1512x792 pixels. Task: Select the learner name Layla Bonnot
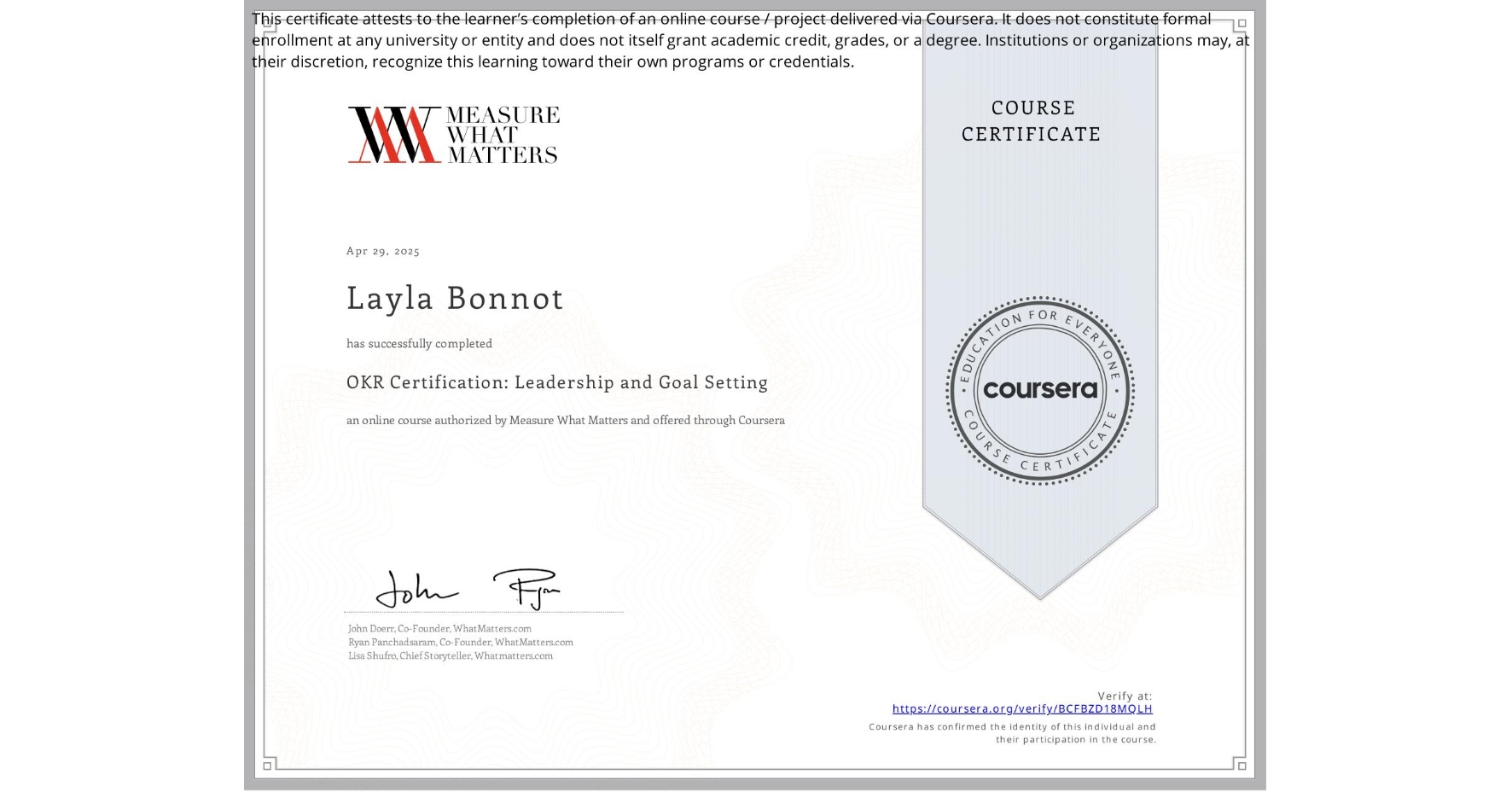[x=455, y=298]
